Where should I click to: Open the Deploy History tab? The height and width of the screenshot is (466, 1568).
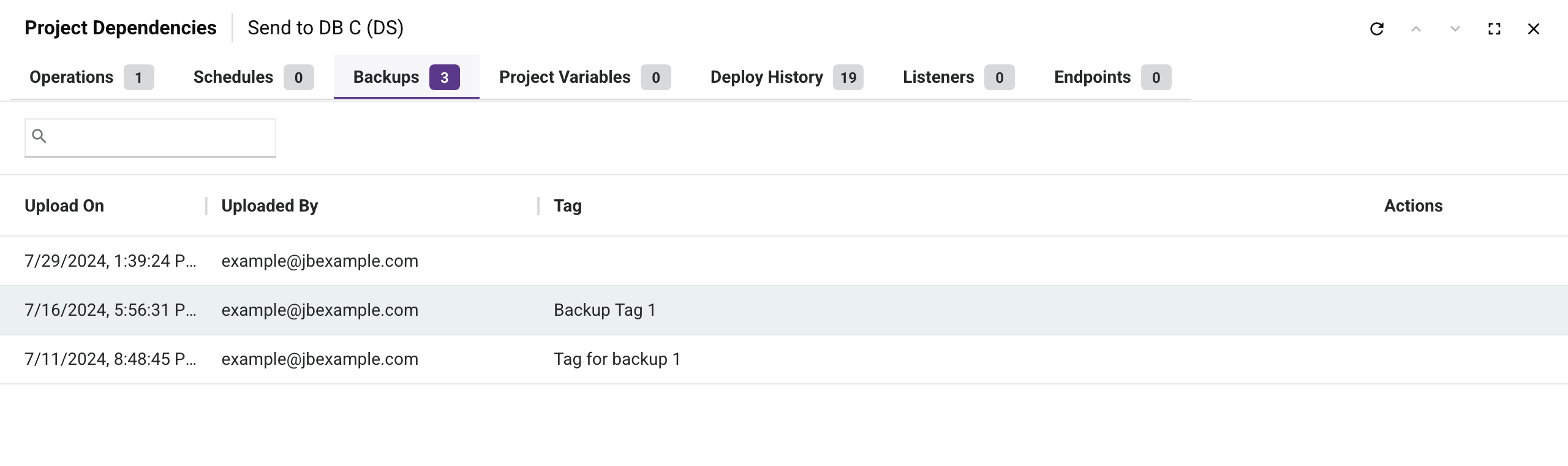pyautogui.click(x=766, y=77)
